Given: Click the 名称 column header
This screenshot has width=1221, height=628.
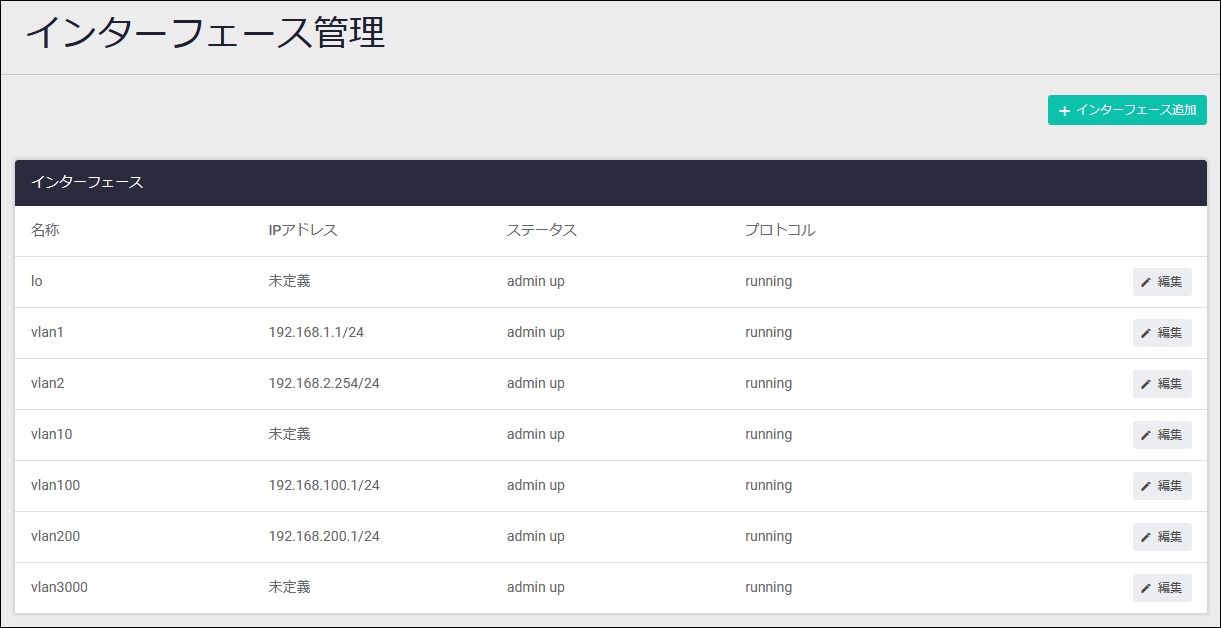Looking at the screenshot, I should [x=45, y=230].
